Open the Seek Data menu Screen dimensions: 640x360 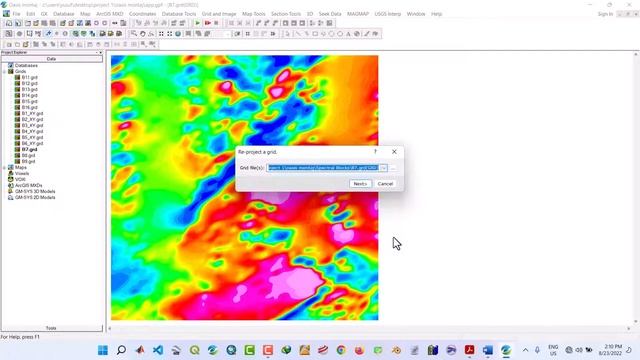330,14
